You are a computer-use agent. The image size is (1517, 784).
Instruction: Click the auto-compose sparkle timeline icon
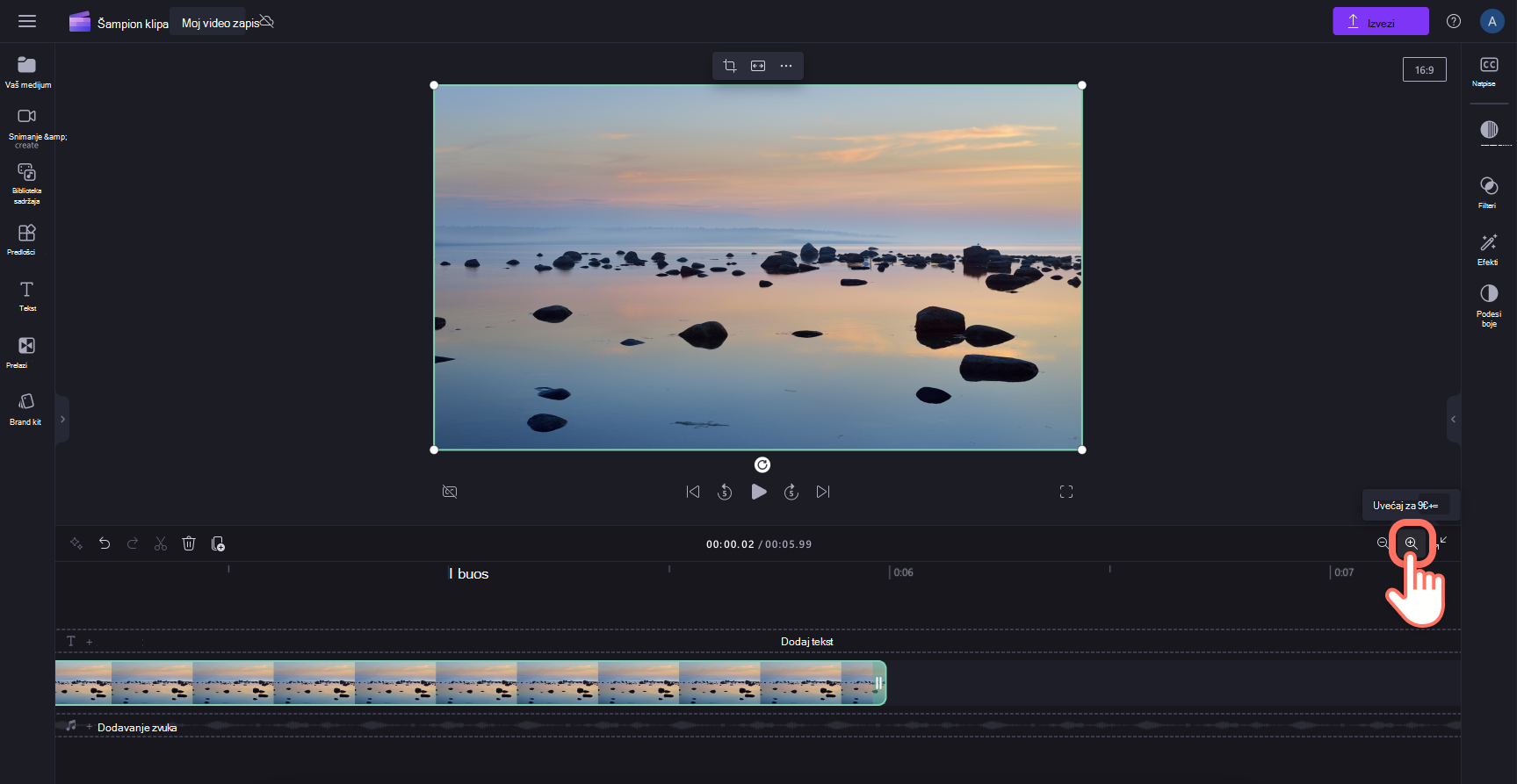(x=76, y=543)
